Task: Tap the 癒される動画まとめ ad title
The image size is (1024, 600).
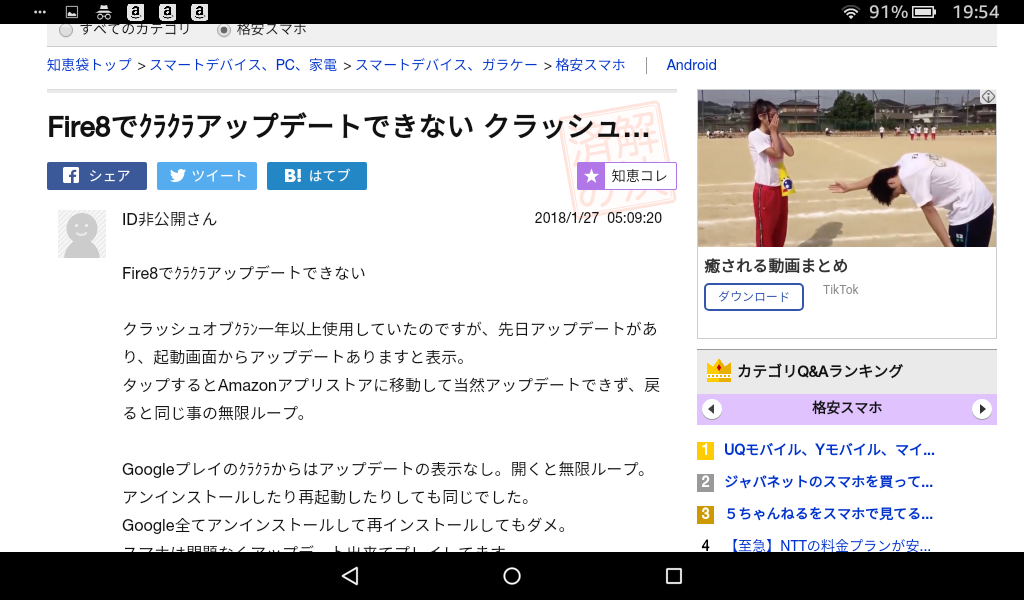Action: (x=776, y=266)
